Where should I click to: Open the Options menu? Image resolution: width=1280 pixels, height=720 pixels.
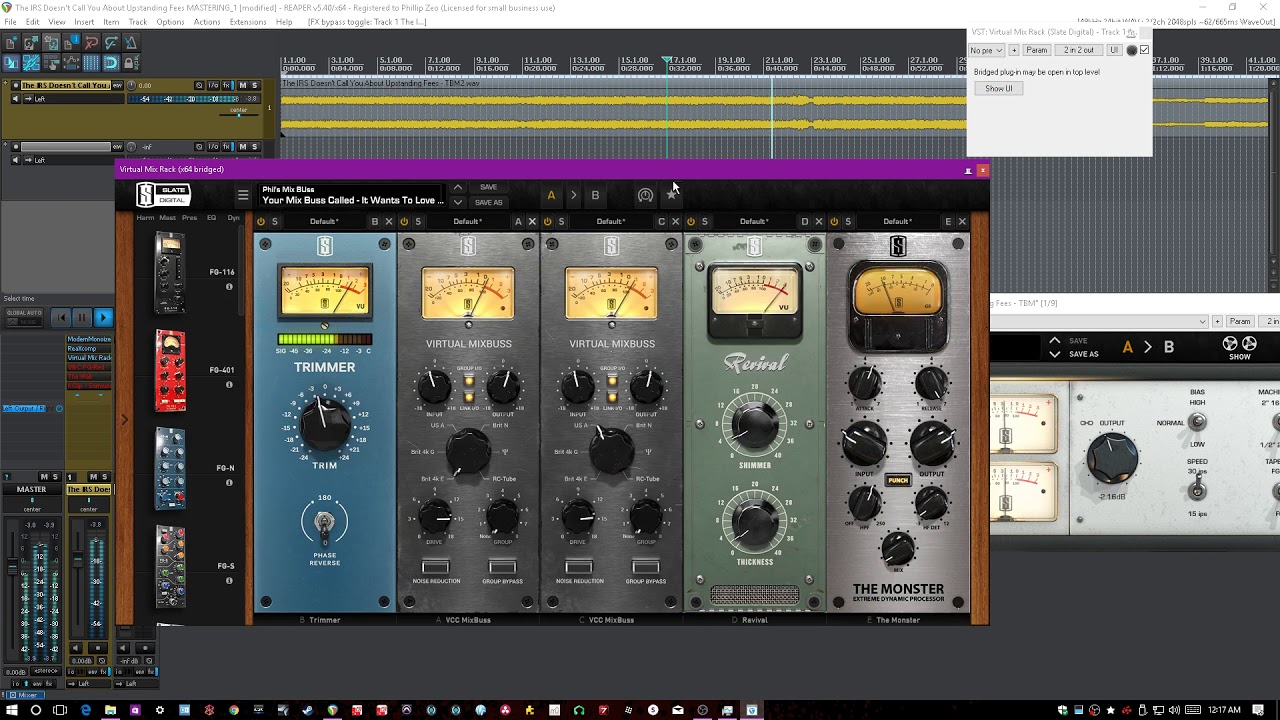click(170, 22)
